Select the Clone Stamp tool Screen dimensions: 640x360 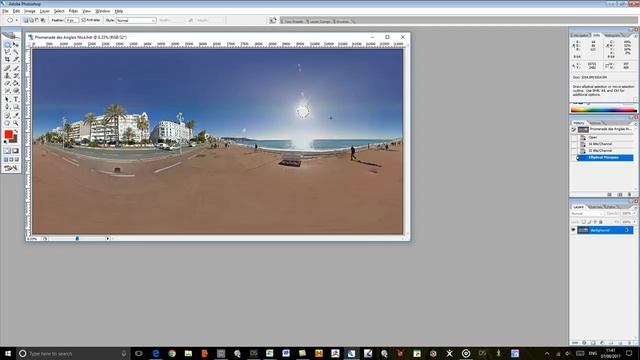click(x=7, y=76)
